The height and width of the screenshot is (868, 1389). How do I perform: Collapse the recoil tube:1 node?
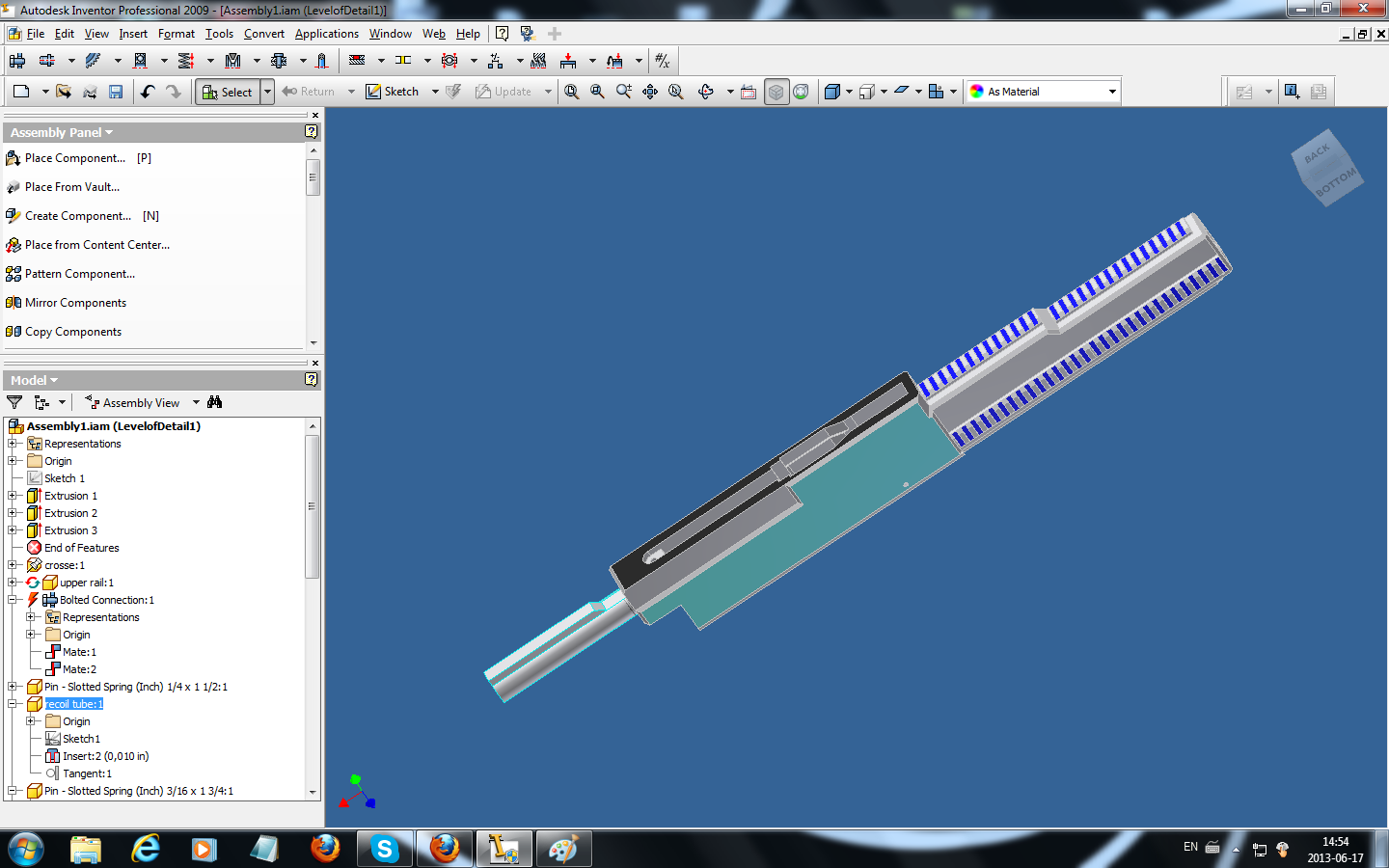(12, 704)
